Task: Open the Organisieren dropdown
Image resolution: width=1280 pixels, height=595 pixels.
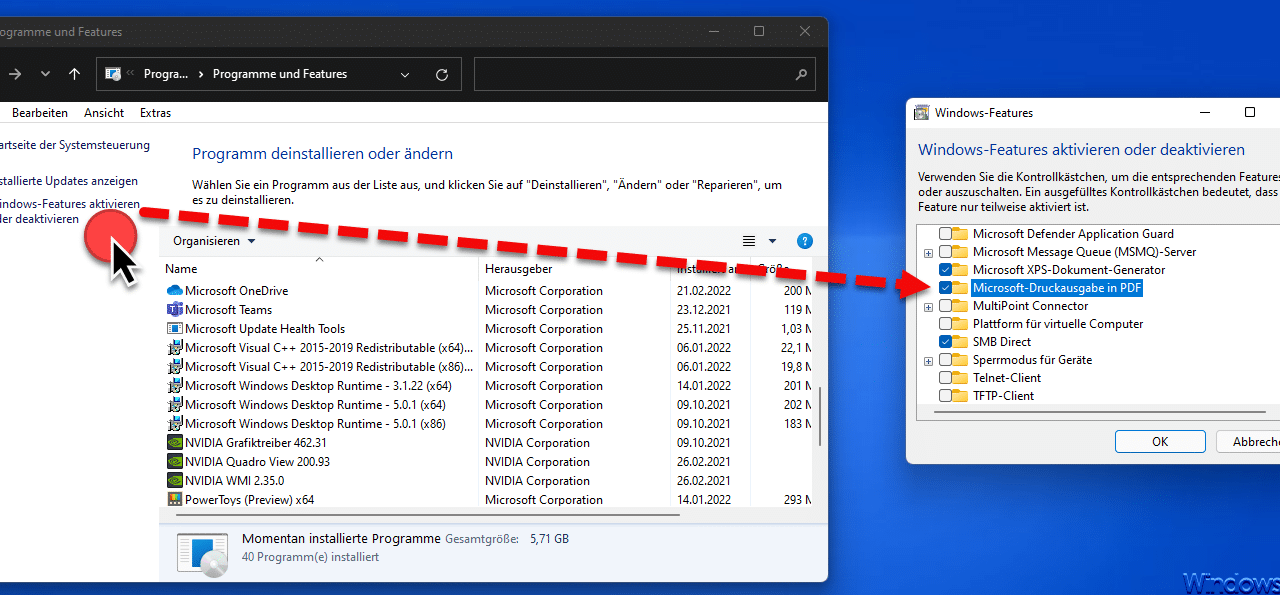Action: pyautogui.click(x=214, y=241)
